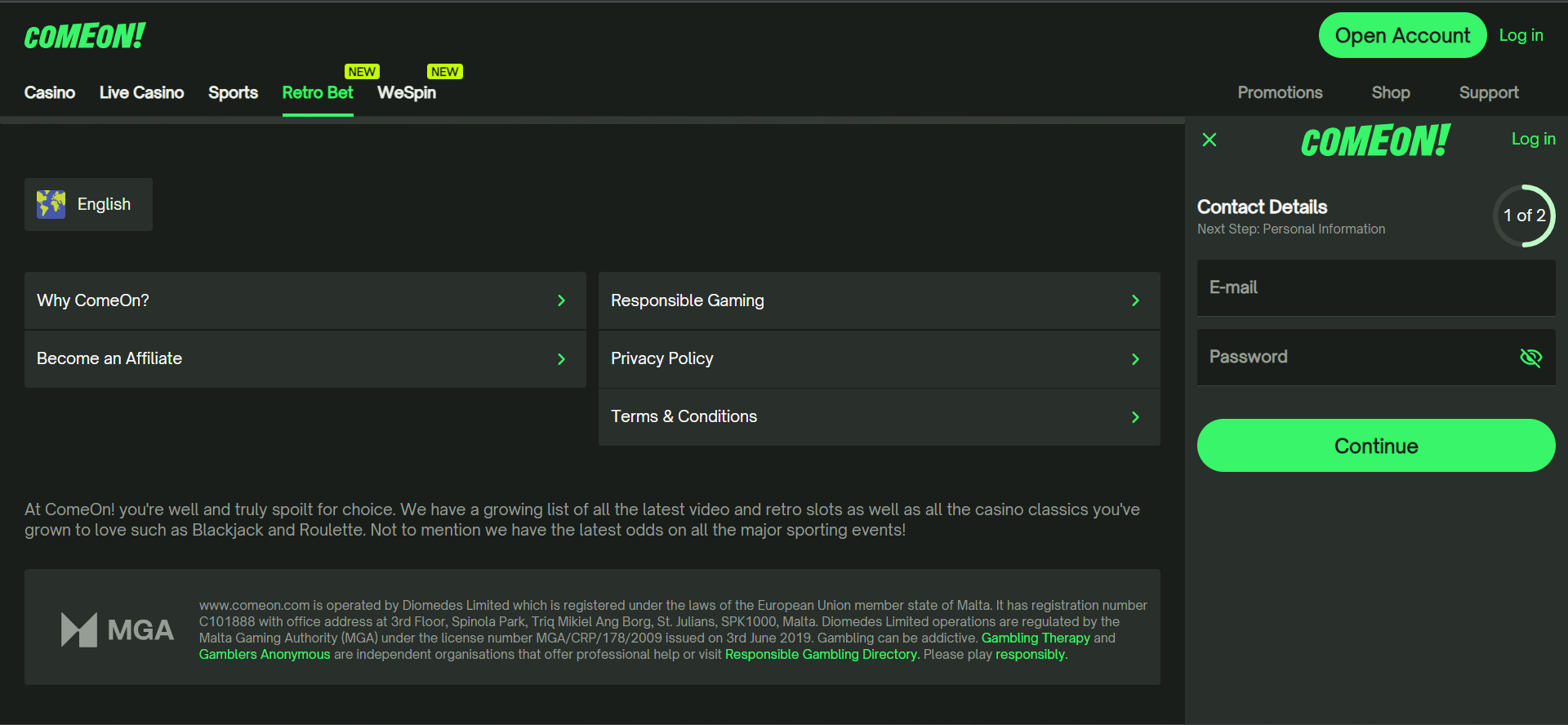Click the Contact Details heading
This screenshot has width=1568, height=725.
pos(1262,207)
